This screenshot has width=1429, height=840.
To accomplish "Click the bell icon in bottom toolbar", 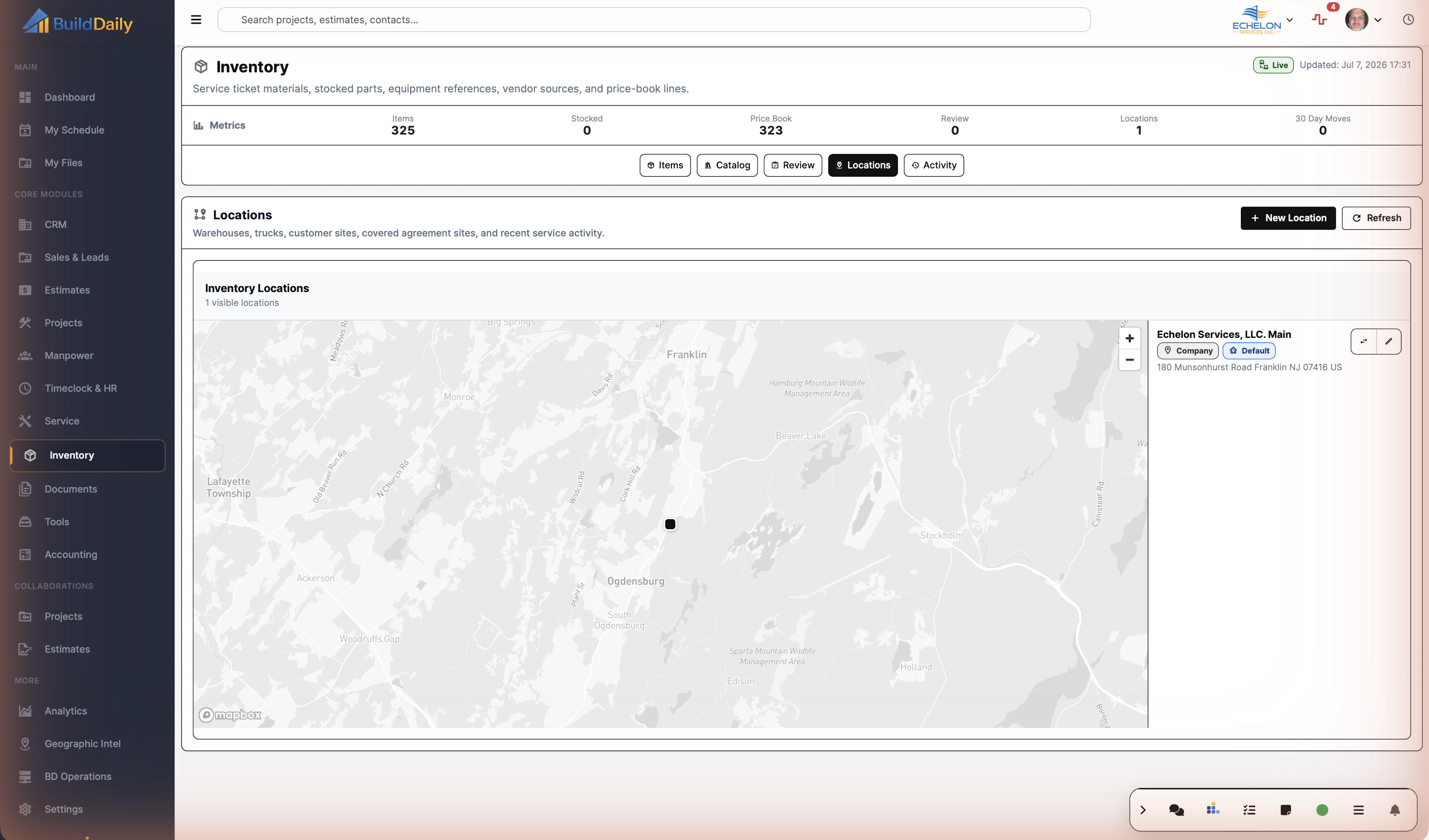I will 1395,810.
